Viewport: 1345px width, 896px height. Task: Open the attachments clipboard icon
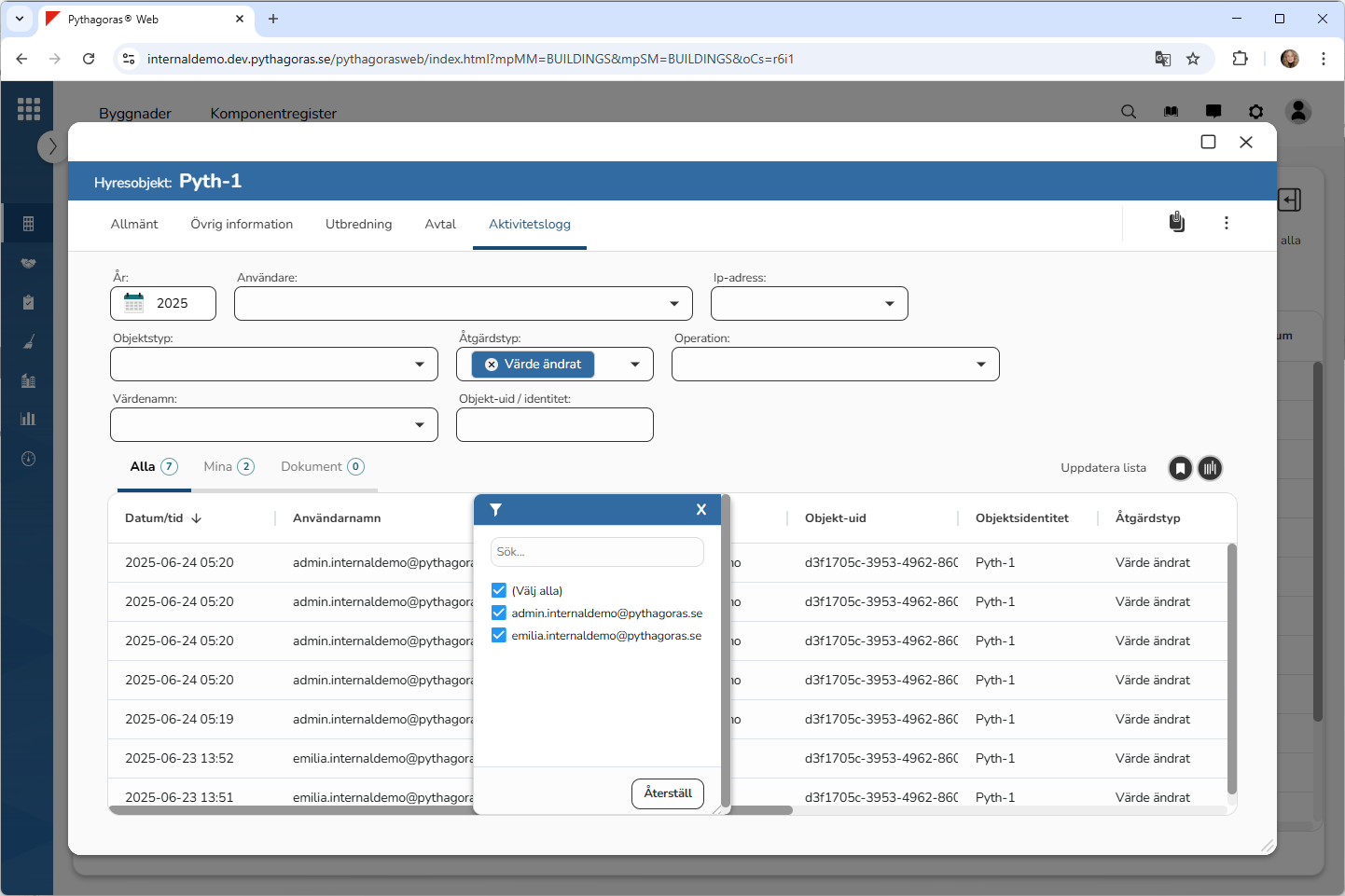pos(1177,222)
